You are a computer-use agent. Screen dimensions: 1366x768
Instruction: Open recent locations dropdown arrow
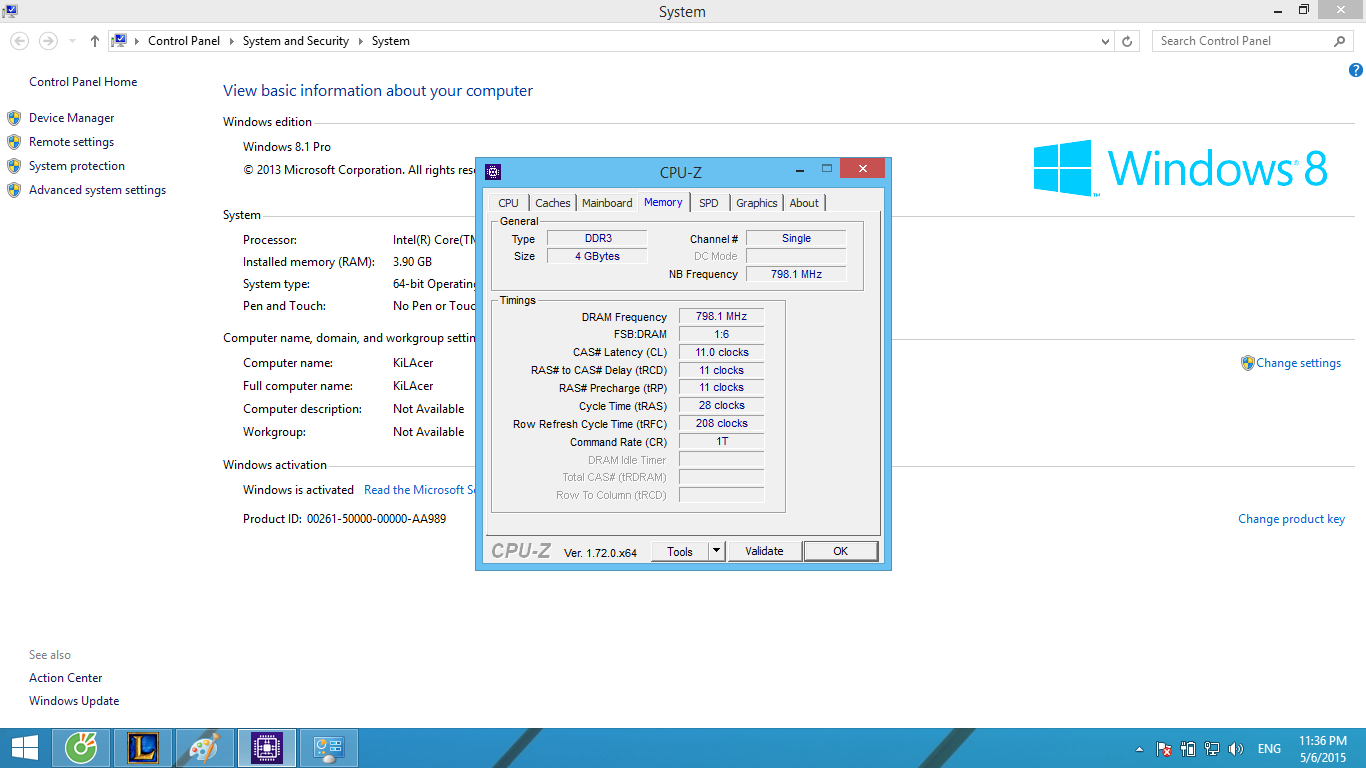72,41
